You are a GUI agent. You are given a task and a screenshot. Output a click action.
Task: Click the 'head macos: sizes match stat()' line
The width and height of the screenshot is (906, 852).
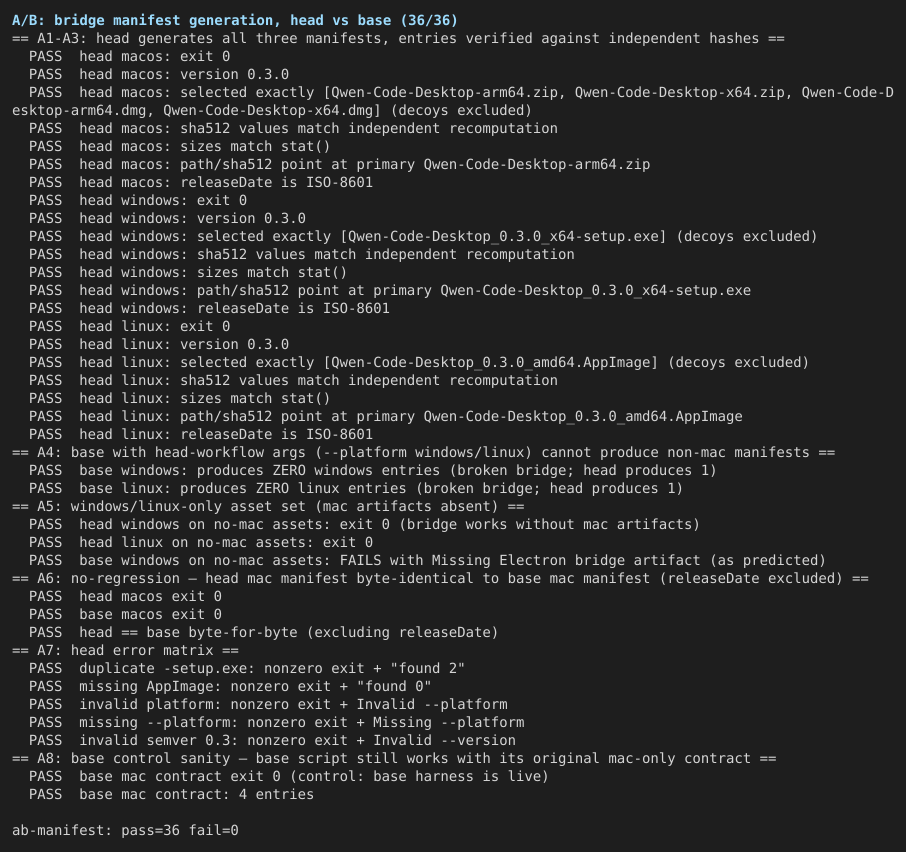(180, 146)
